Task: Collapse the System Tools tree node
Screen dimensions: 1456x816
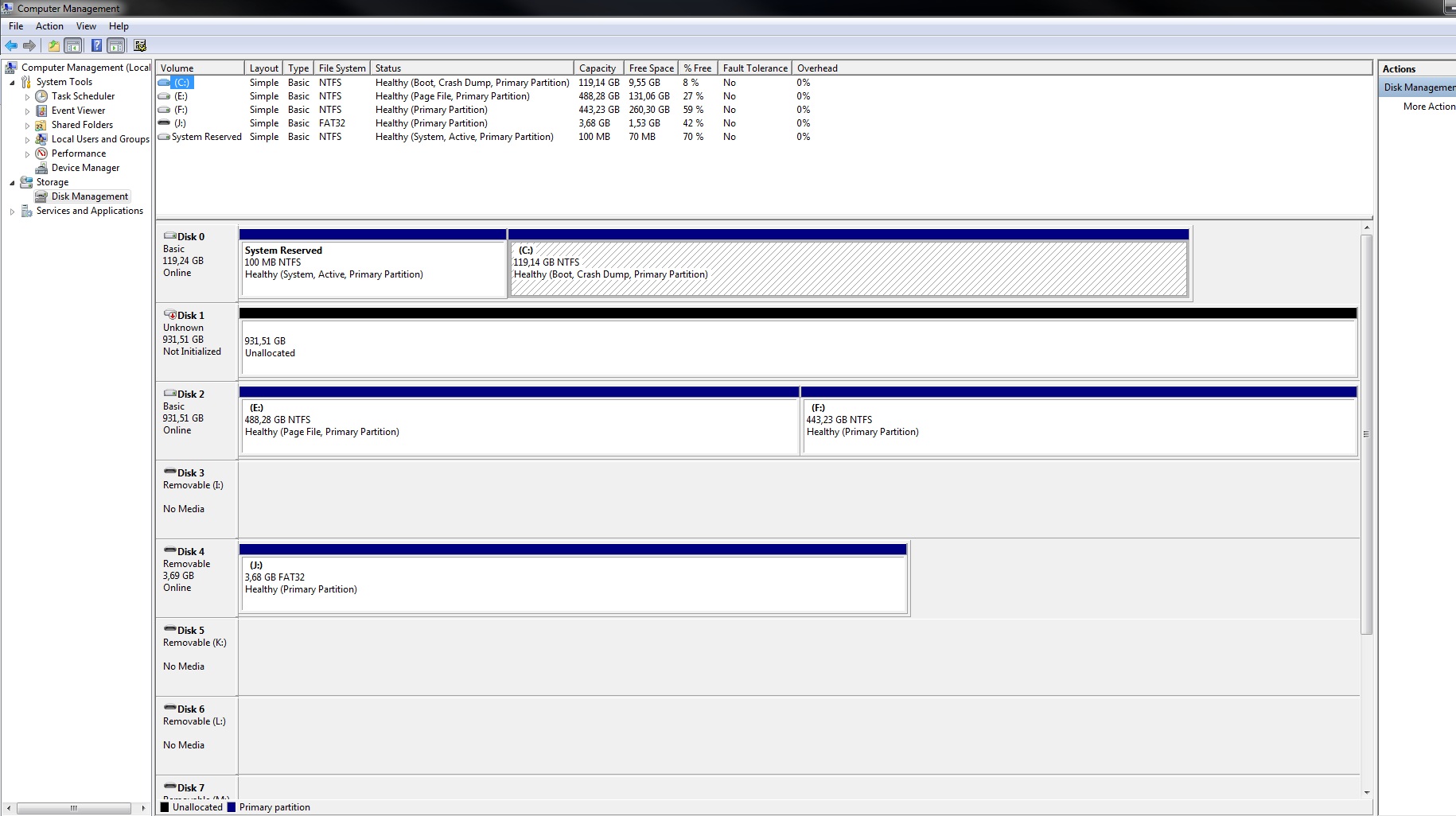Action: tap(12, 82)
